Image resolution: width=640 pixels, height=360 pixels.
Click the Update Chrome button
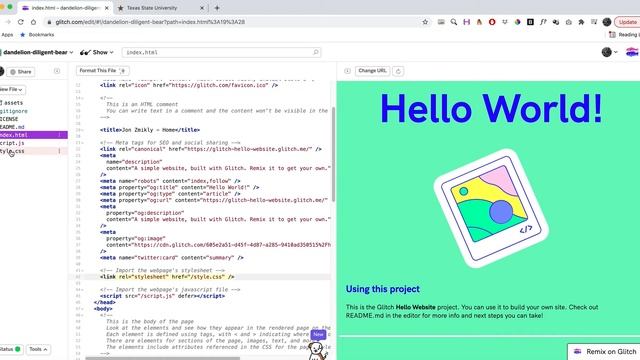pyautogui.click(x=627, y=22)
